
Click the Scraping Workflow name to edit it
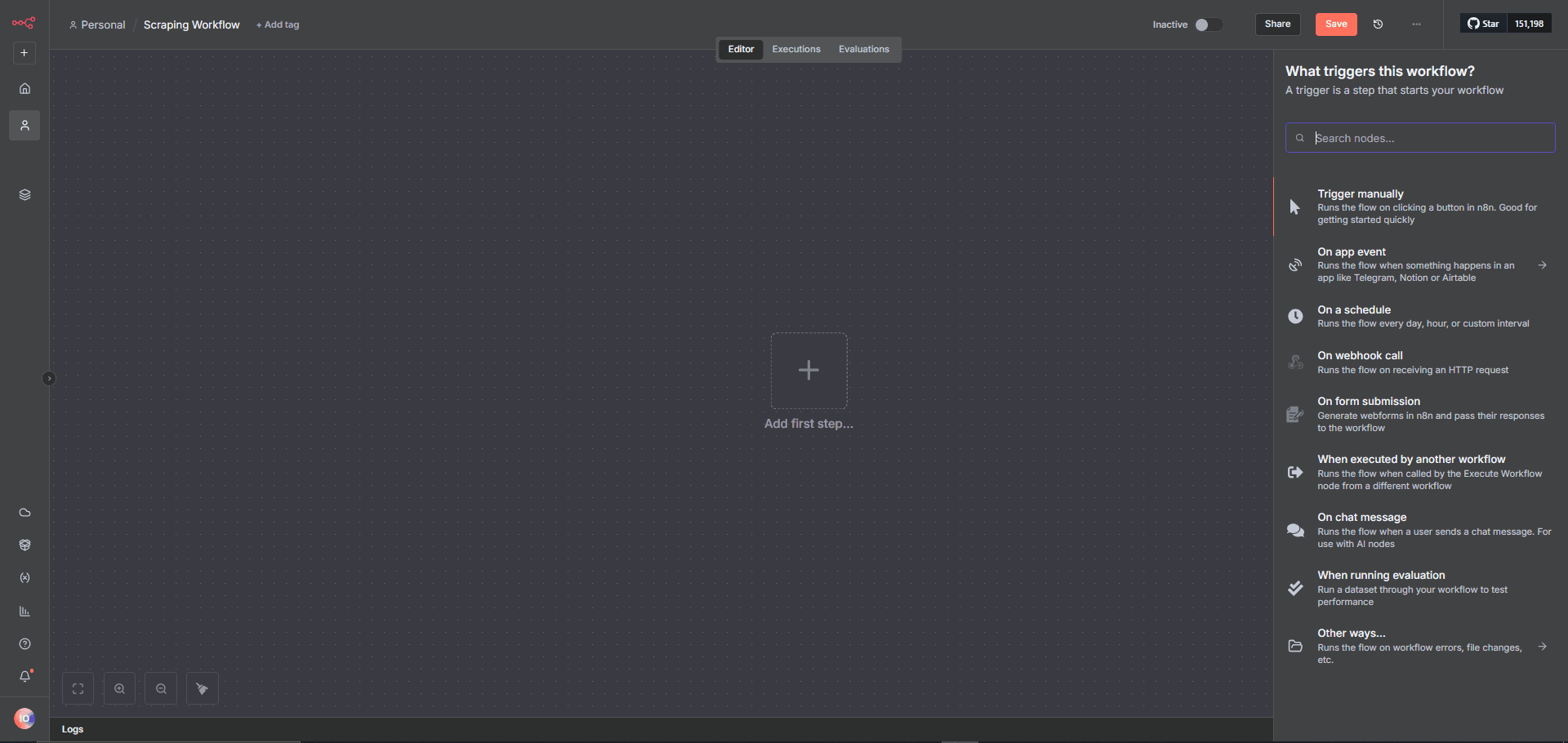tap(192, 25)
